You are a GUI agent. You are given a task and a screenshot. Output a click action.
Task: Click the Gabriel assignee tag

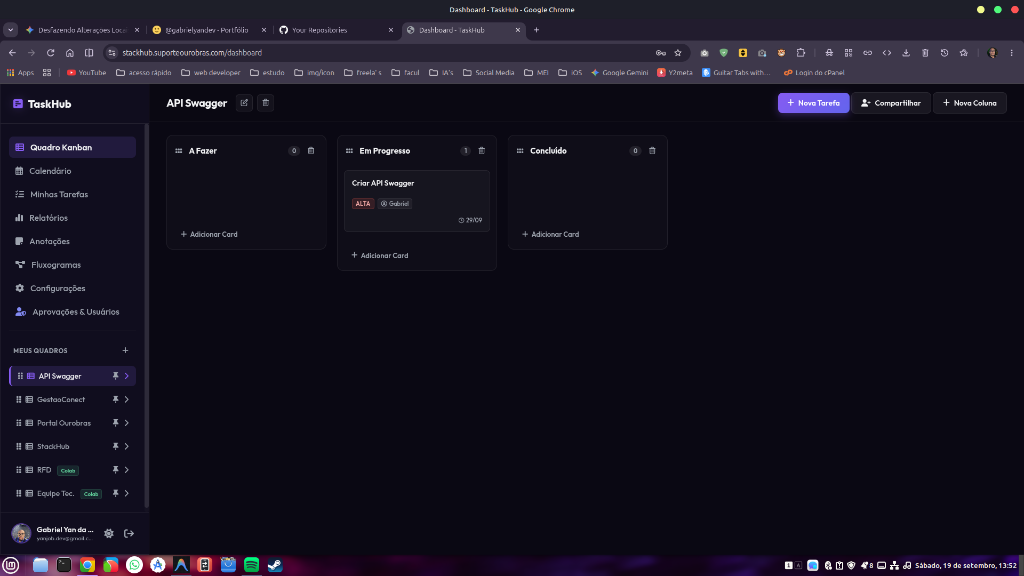[395, 204]
